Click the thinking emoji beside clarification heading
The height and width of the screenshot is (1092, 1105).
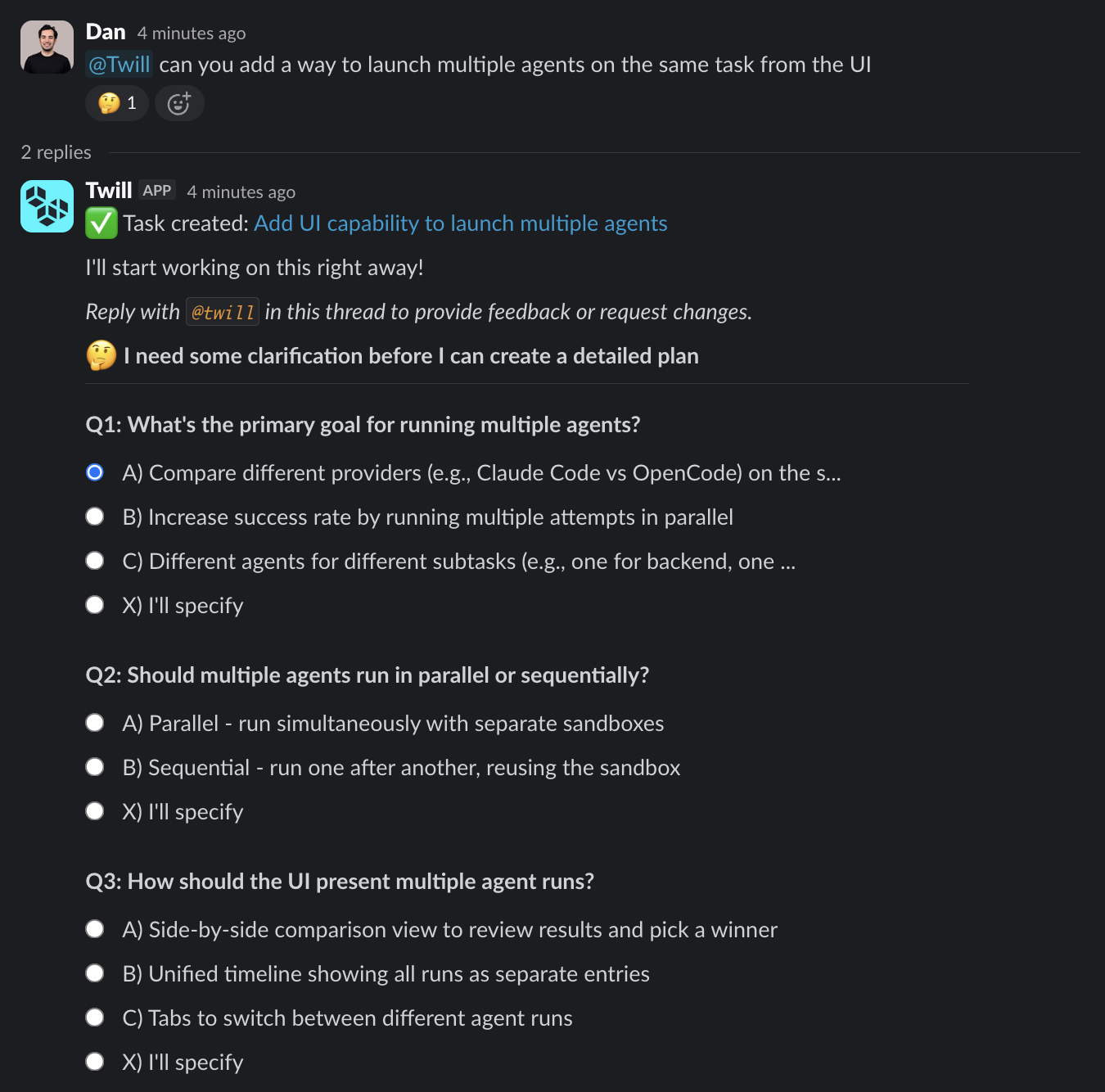tap(100, 355)
